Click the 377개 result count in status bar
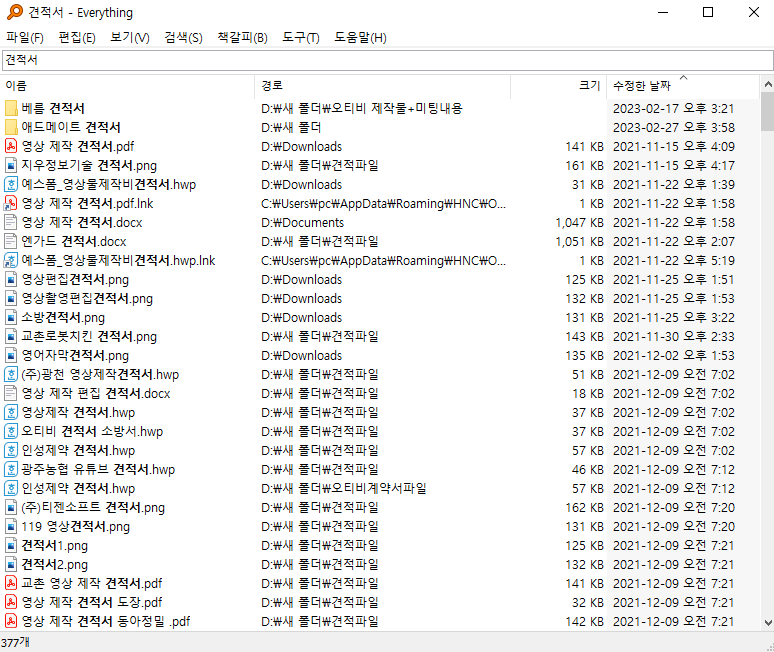Image resolution: width=774 pixels, height=652 pixels. pyautogui.click(x=15, y=642)
